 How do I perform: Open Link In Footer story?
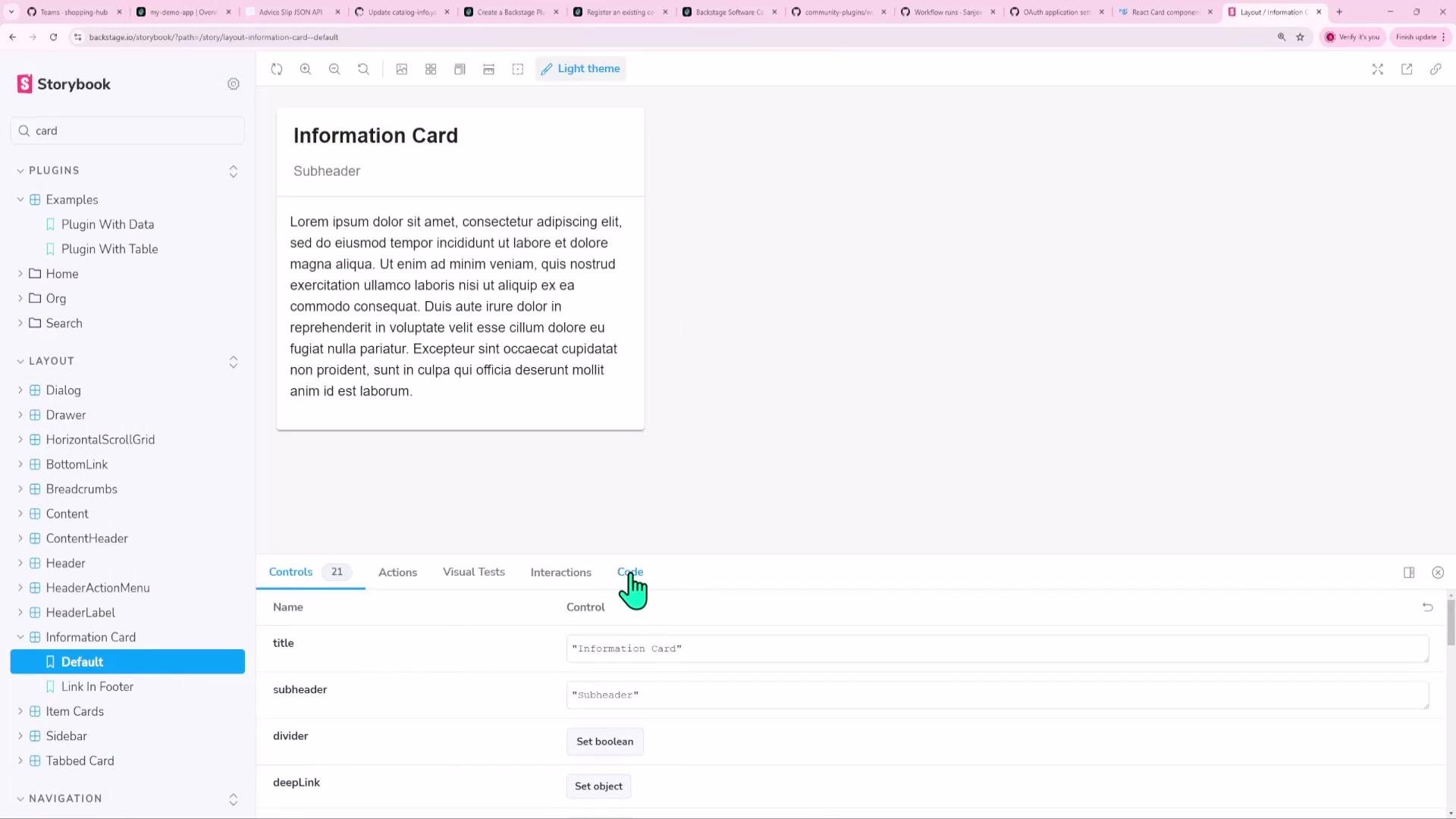(x=97, y=686)
